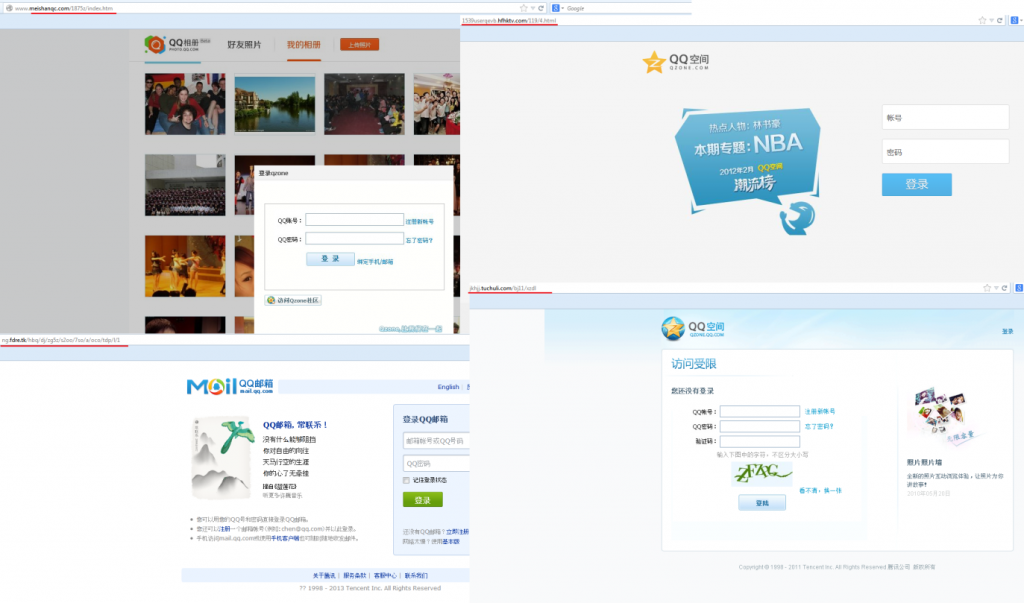Click the meishanqc.com address bar URL
The height and width of the screenshot is (603, 1024).
[64, 8]
